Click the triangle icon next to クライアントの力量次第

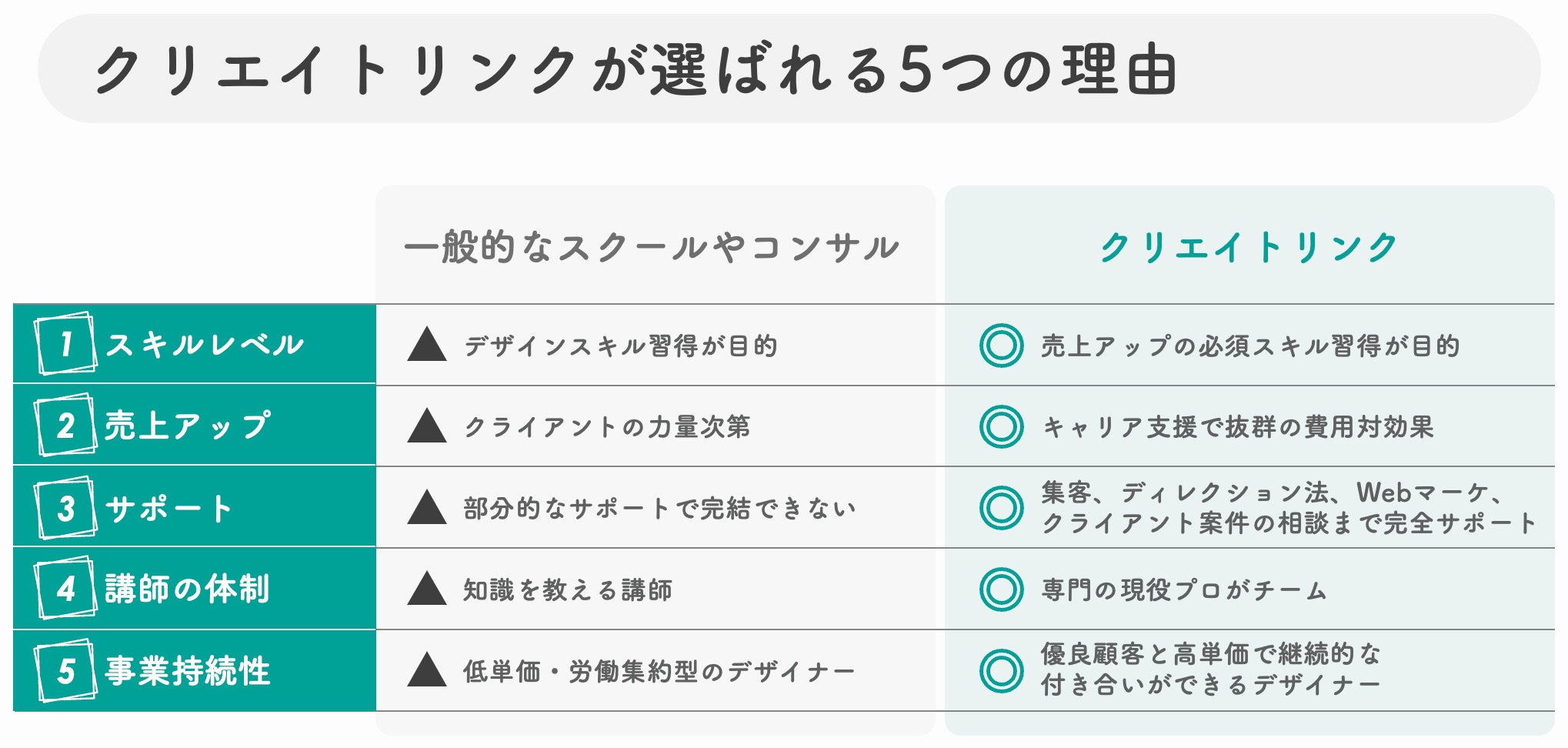pos(427,426)
